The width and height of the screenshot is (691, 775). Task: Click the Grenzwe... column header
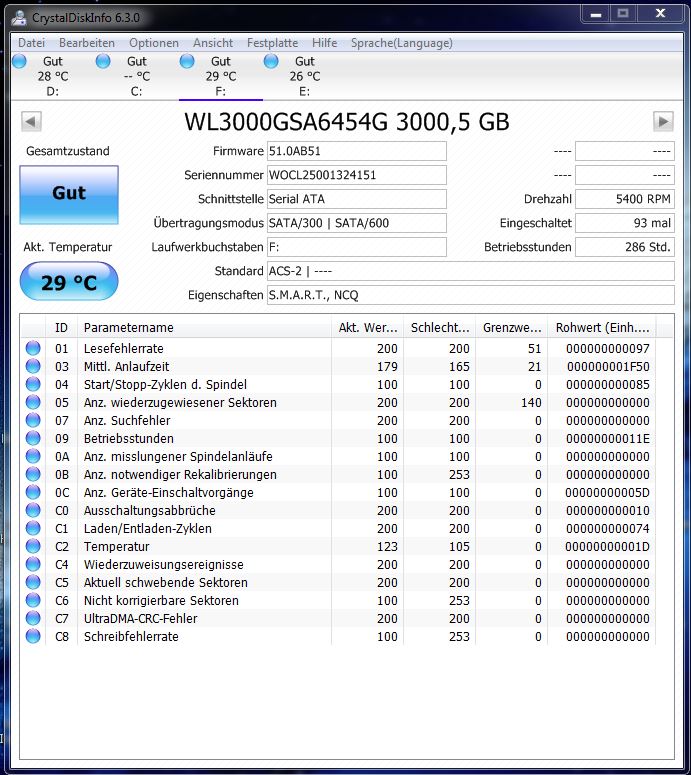click(x=512, y=328)
